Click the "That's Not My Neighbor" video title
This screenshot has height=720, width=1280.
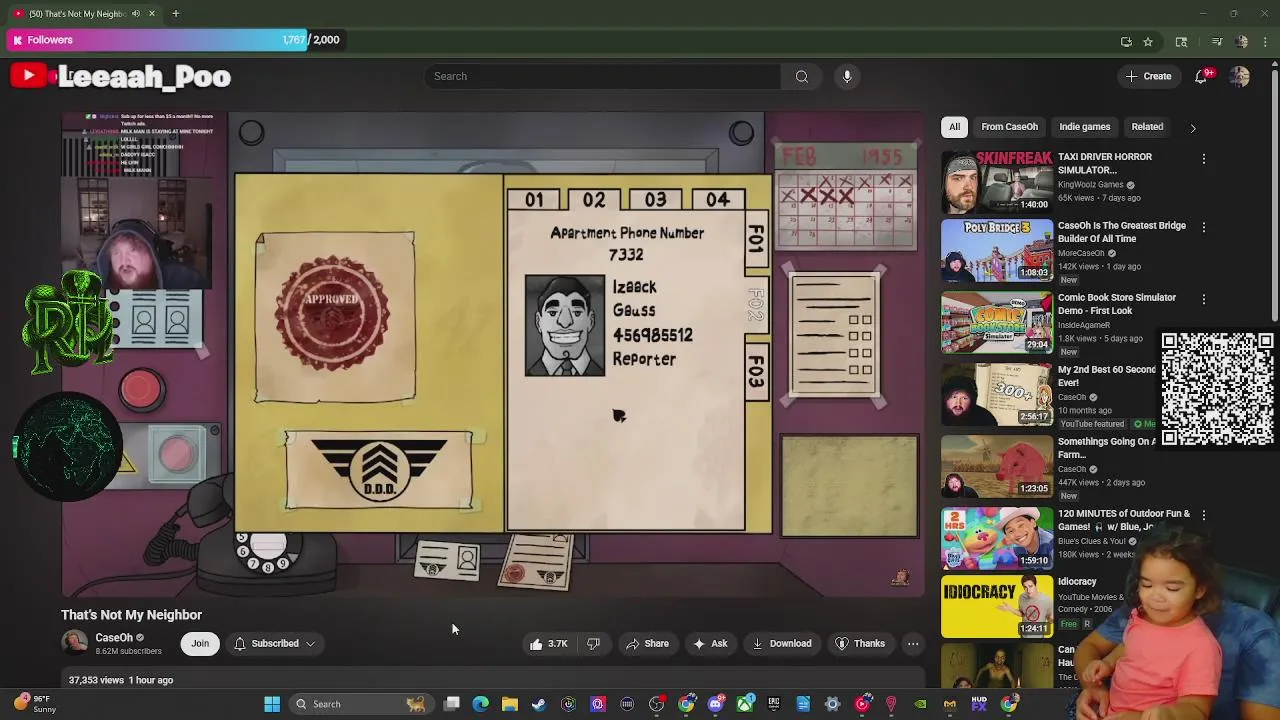pyautogui.click(x=131, y=615)
